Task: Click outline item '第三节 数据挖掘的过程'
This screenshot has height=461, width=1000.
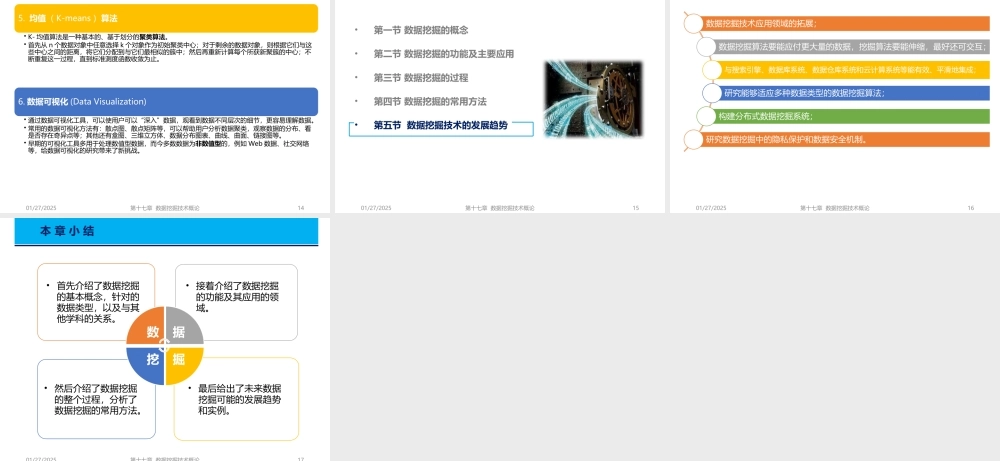Action: point(421,78)
